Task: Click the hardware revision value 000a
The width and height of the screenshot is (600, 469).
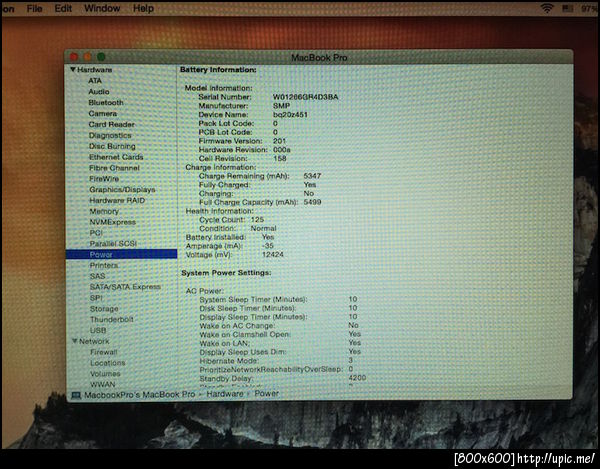Action: tap(282, 150)
